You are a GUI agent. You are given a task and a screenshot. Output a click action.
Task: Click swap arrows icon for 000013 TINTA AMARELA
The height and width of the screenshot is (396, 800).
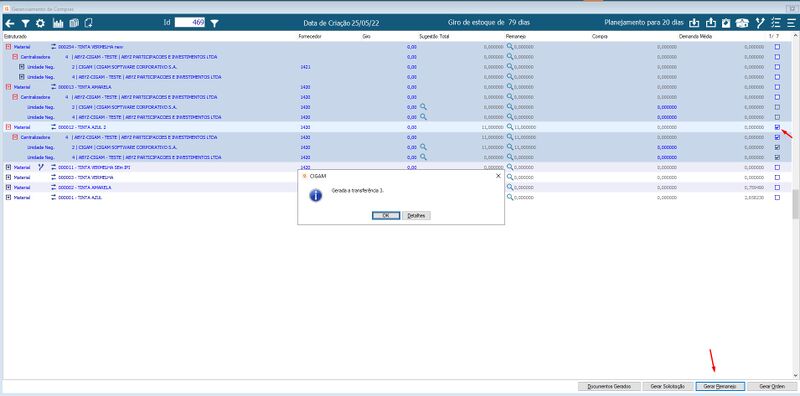[x=54, y=87]
